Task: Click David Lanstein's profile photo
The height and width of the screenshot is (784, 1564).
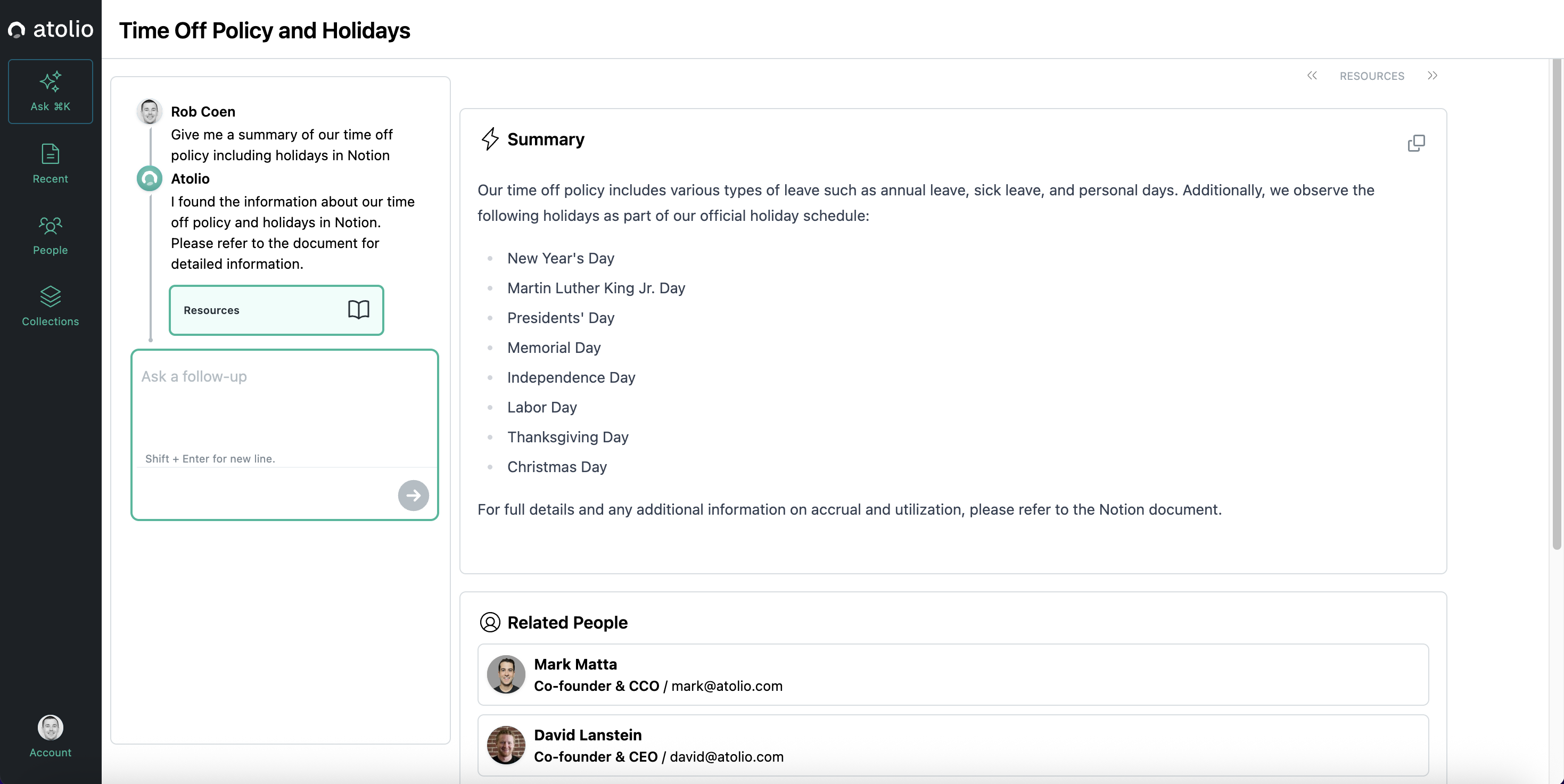Action: coord(506,745)
